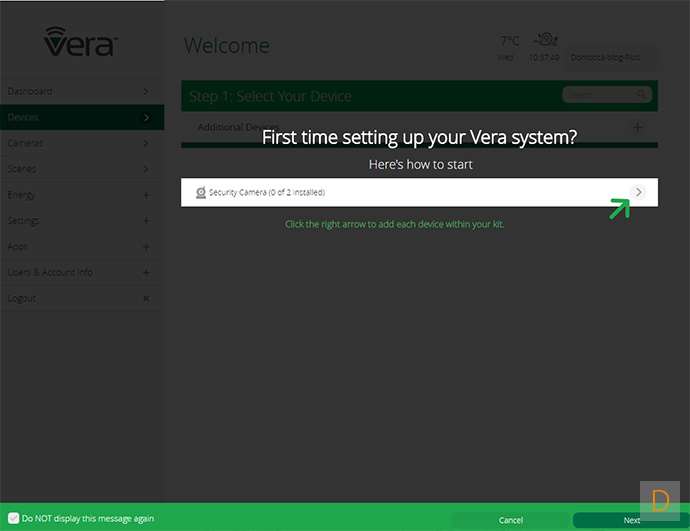690x531 pixels.
Task: Toggle 'Do NOT display this message again' checkbox
Action: [13, 518]
